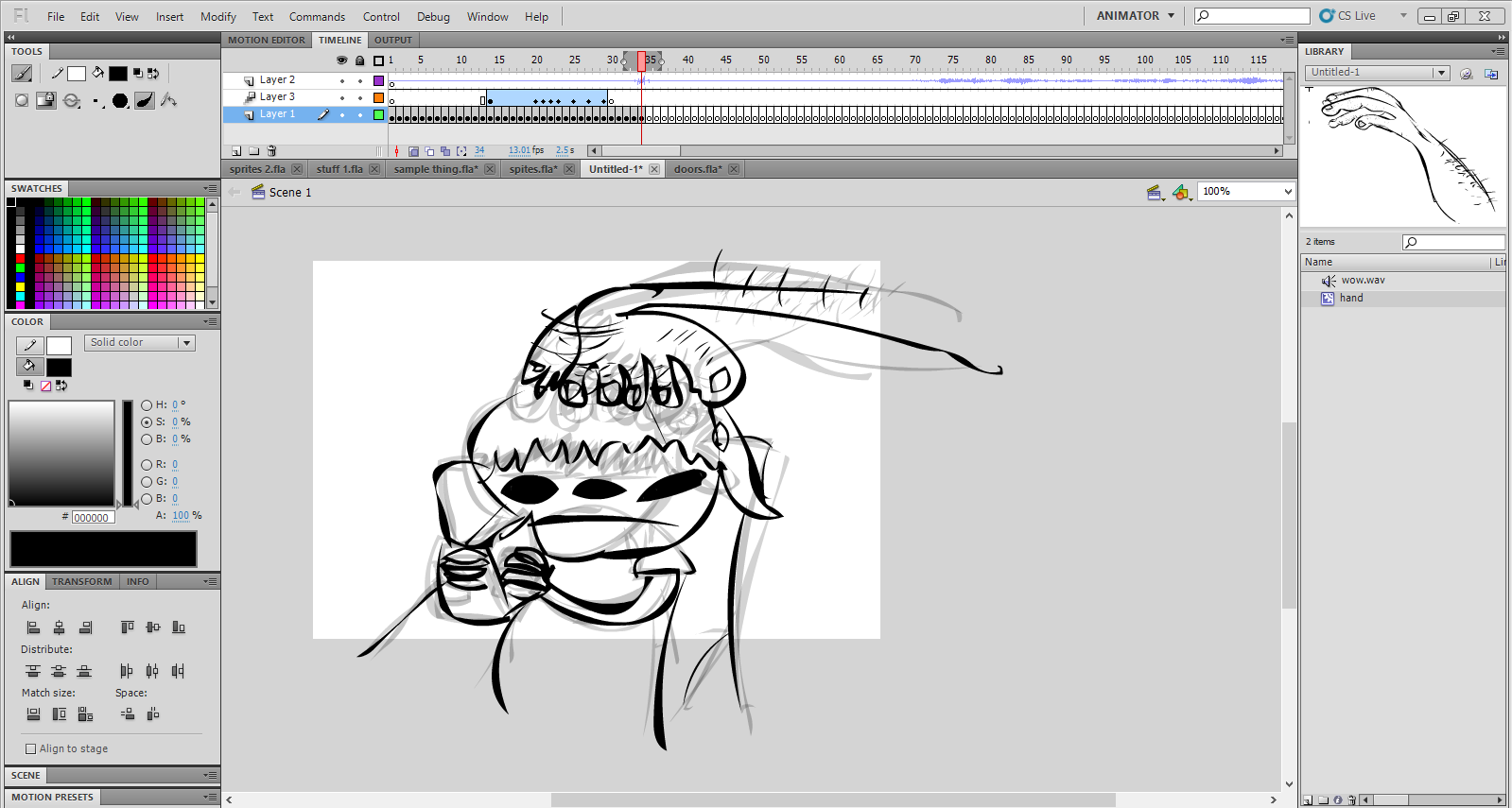Screen dimensions: 1512x808
Task: Toggle use tilt brush option
Action: pos(168,100)
